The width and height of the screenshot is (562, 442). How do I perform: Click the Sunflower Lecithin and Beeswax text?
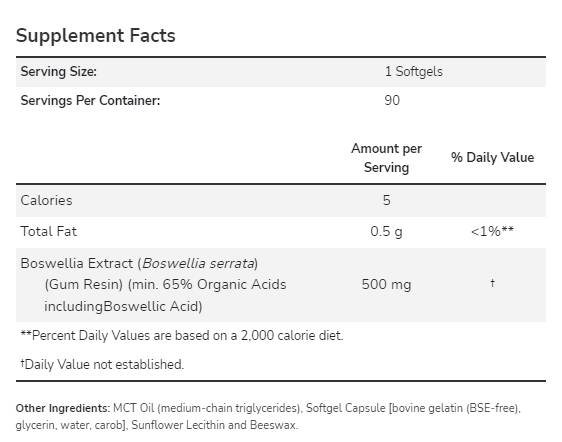(x=214, y=425)
